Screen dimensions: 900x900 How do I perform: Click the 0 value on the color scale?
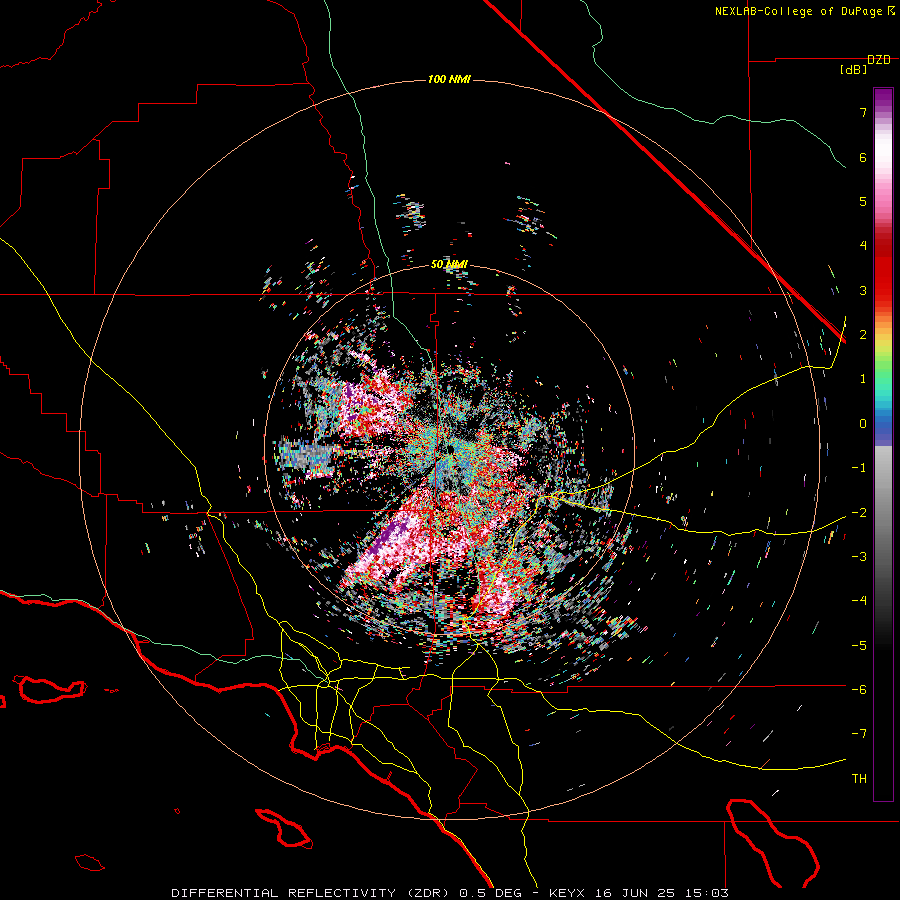[863, 424]
